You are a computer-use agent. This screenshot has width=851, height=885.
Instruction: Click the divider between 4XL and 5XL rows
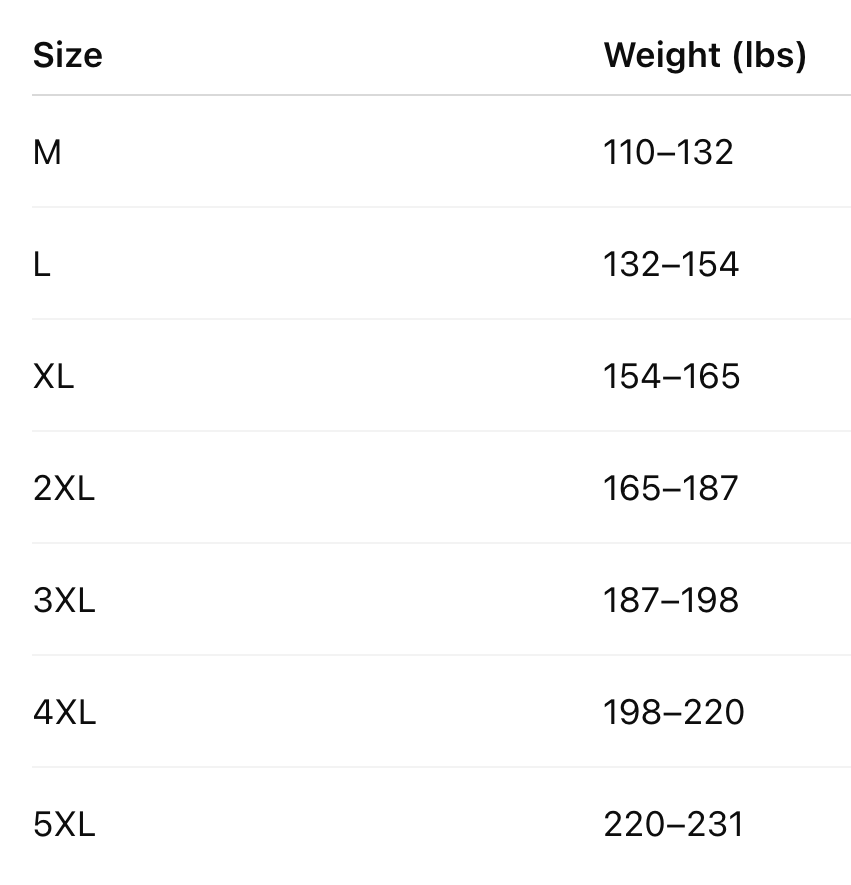coord(440,767)
